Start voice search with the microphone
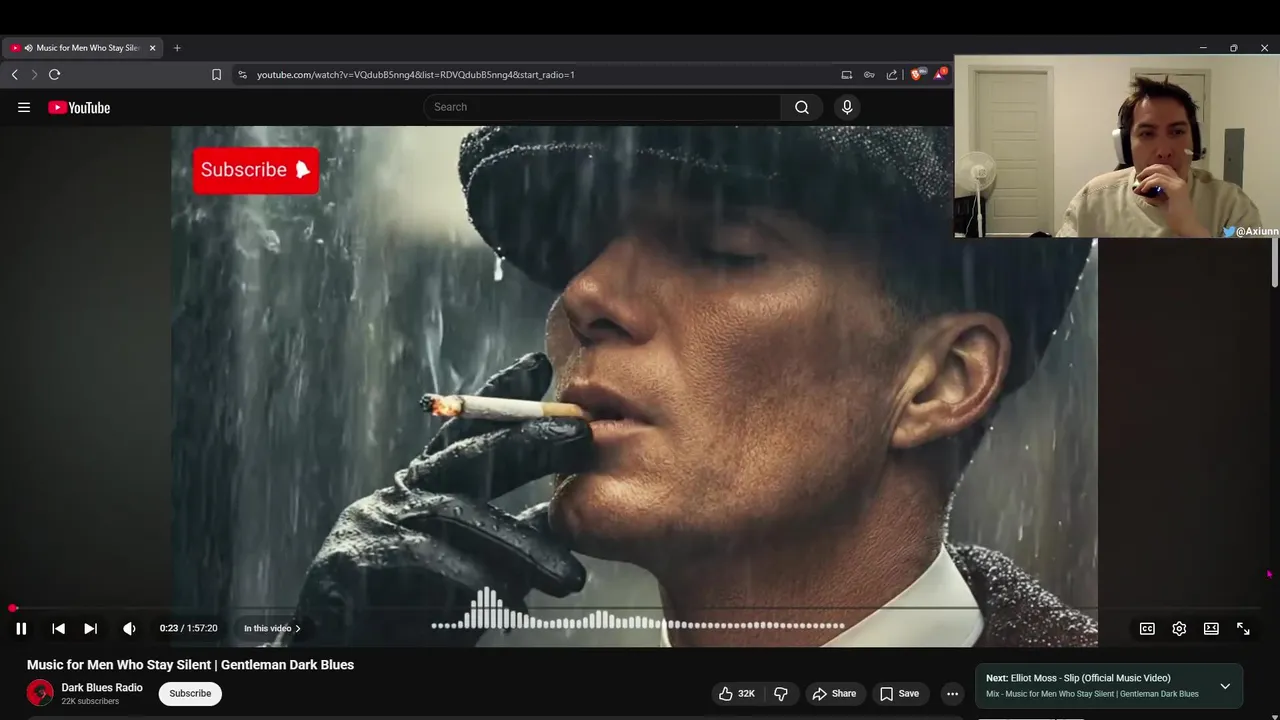Viewport: 1280px width, 720px height. (847, 107)
